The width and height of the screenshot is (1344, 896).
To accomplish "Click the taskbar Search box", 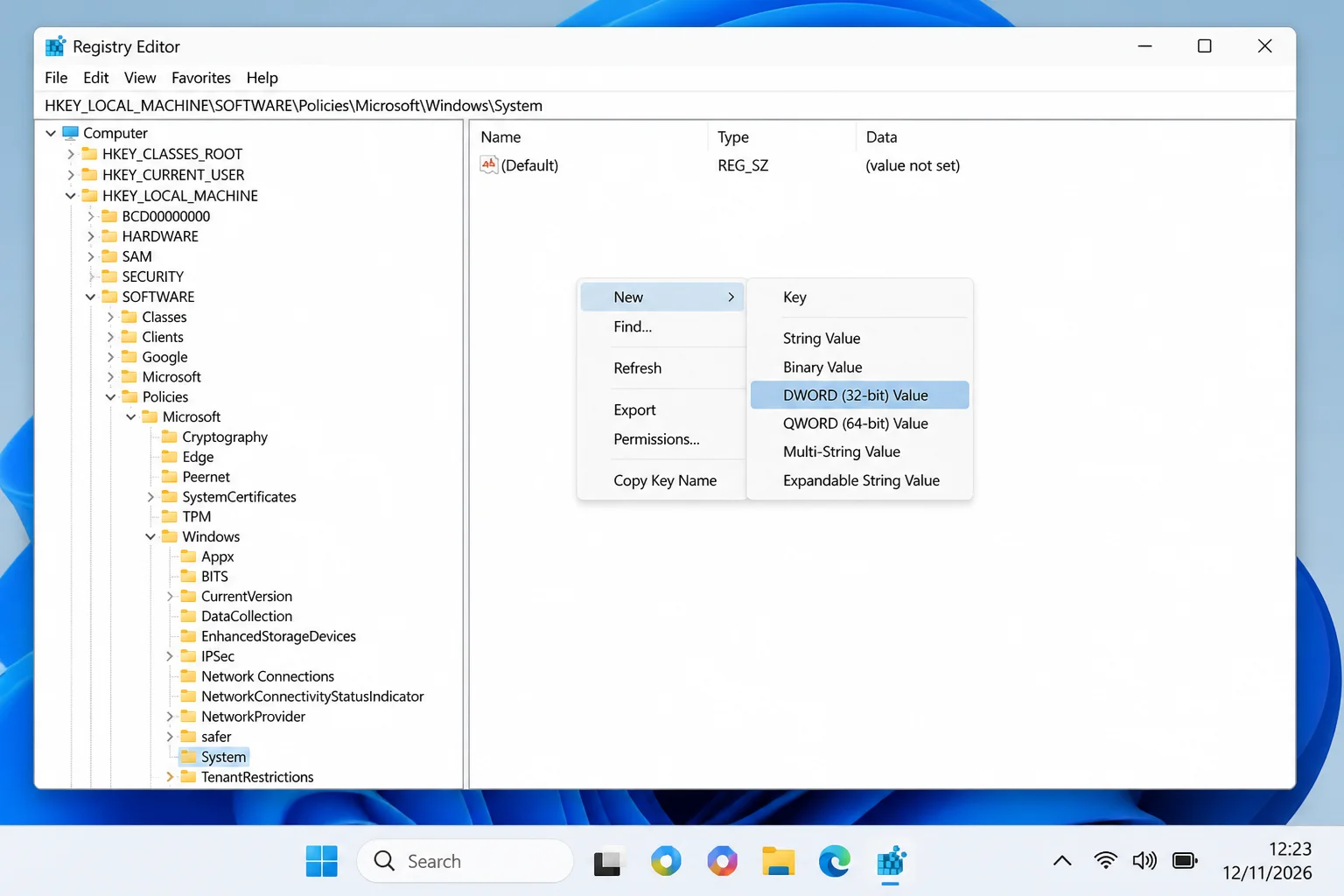I will click(465, 861).
